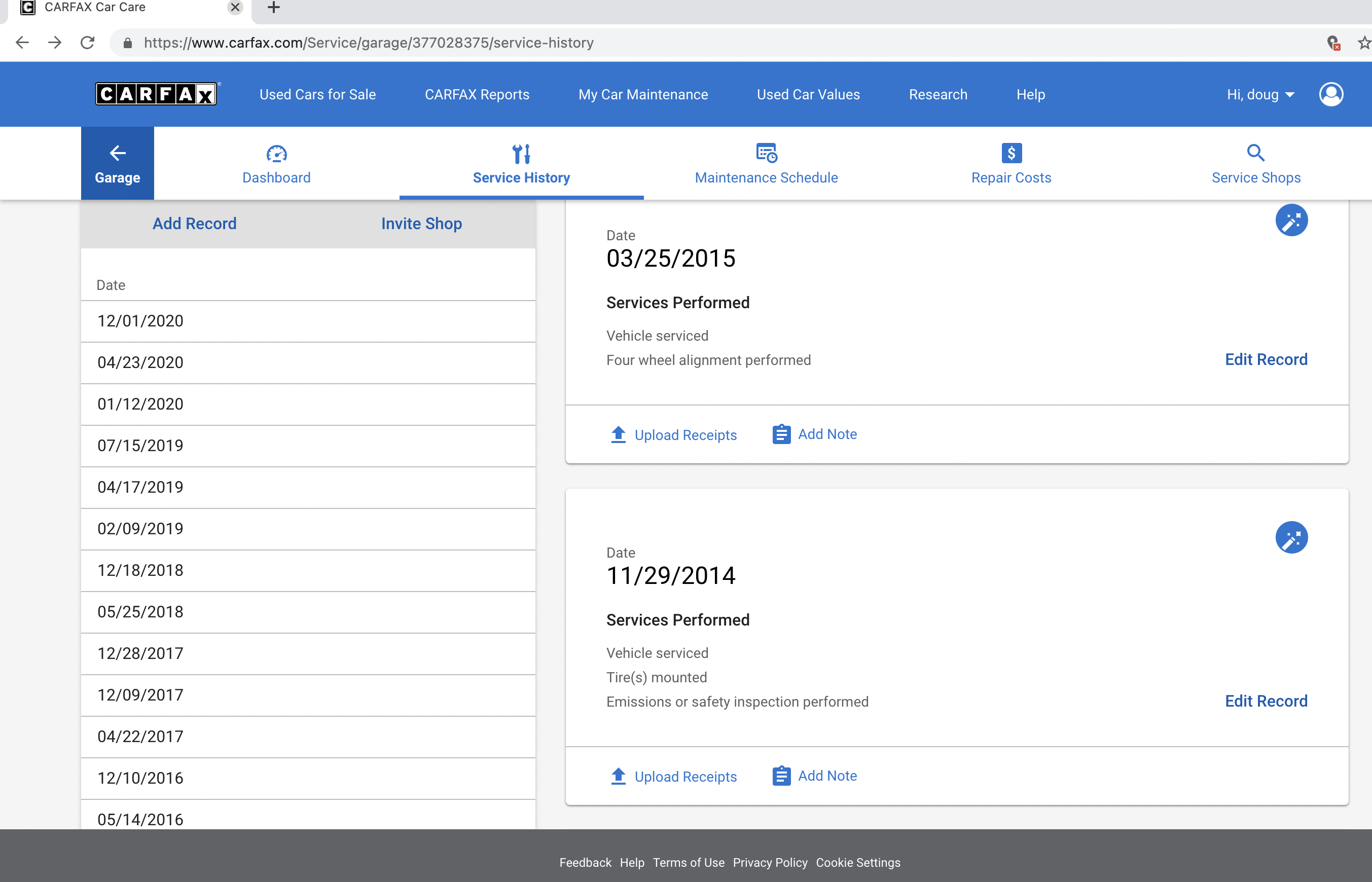Click the Feedback footer link
The image size is (1372, 882).
585,863
